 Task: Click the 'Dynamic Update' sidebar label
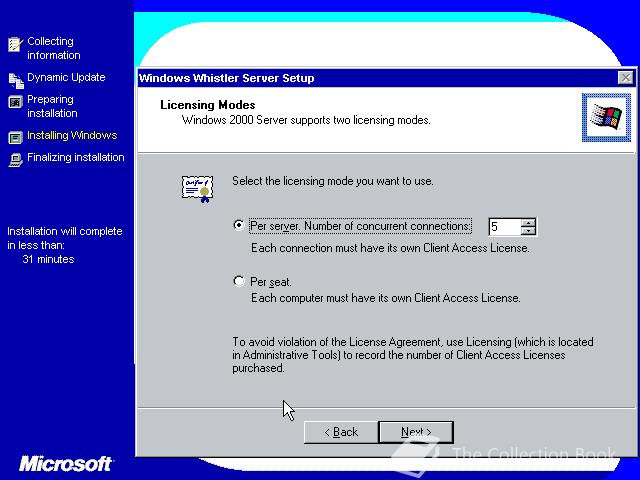66,77
